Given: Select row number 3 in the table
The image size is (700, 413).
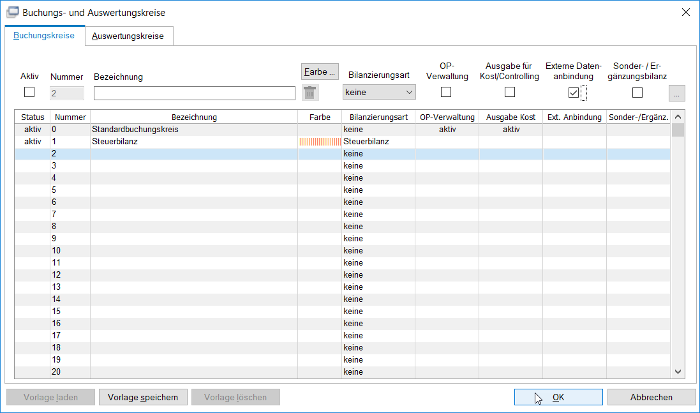Looking at the screenshot, I should click(343, 166).
